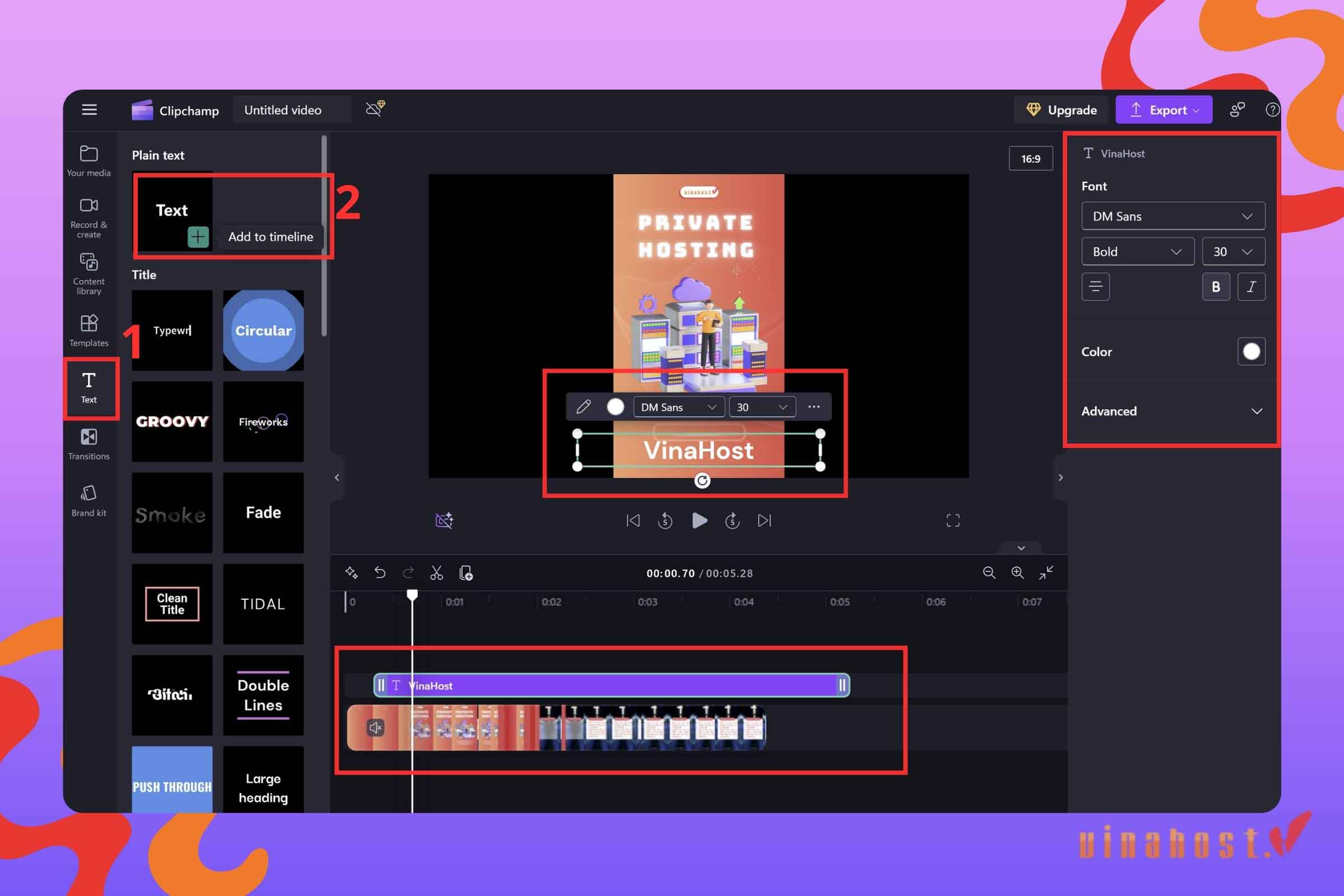Open the Transitions tab
The width and height of the screenshot is (1344, 896).
click(x=88, y=444)
